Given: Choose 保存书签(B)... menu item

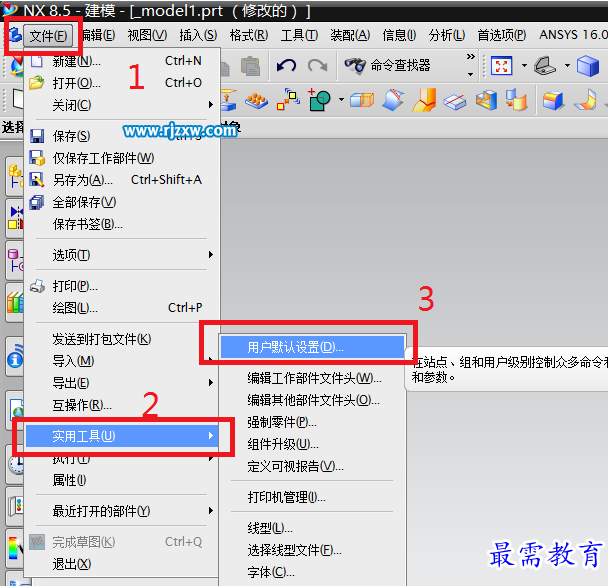Looking at the screenshot, I should click(x=122, y=224).
